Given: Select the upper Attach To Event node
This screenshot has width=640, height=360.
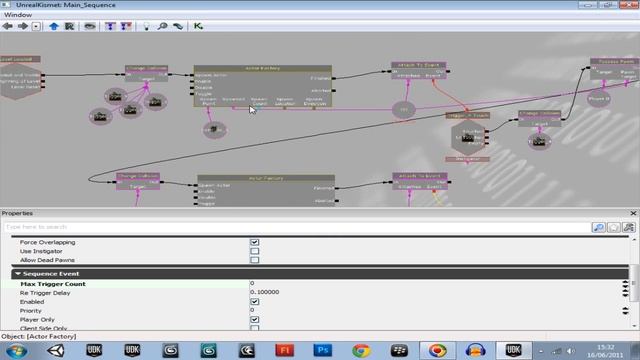Looking at the screenshot, I should tap(419, 70).
